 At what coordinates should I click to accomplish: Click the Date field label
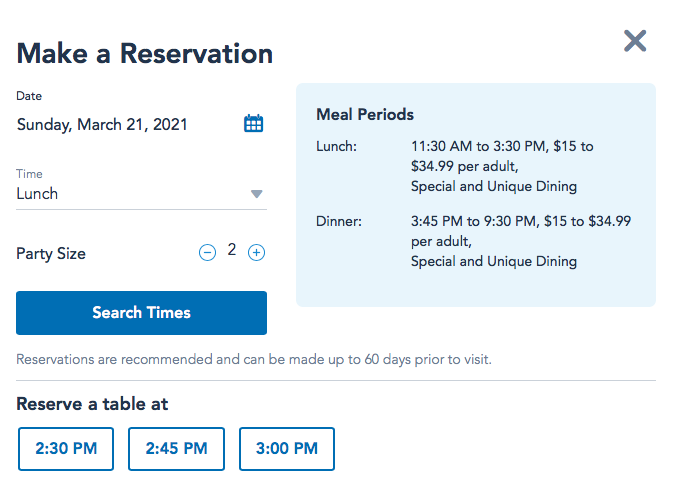pos(29,96)
